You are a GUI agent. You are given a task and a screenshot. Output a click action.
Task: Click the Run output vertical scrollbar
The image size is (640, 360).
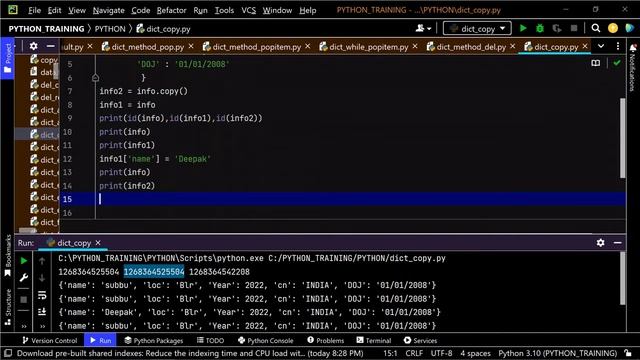(622, 278)
